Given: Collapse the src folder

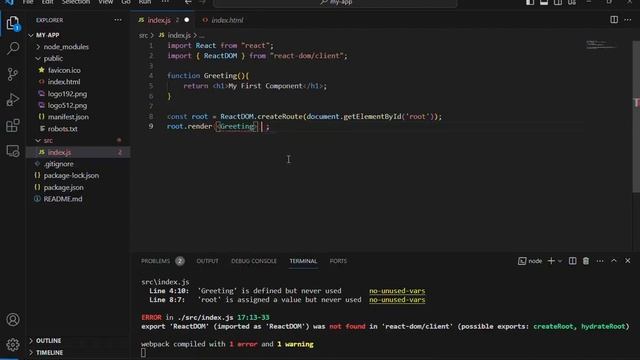Looking at the screenshot, I should coord(38,140).
